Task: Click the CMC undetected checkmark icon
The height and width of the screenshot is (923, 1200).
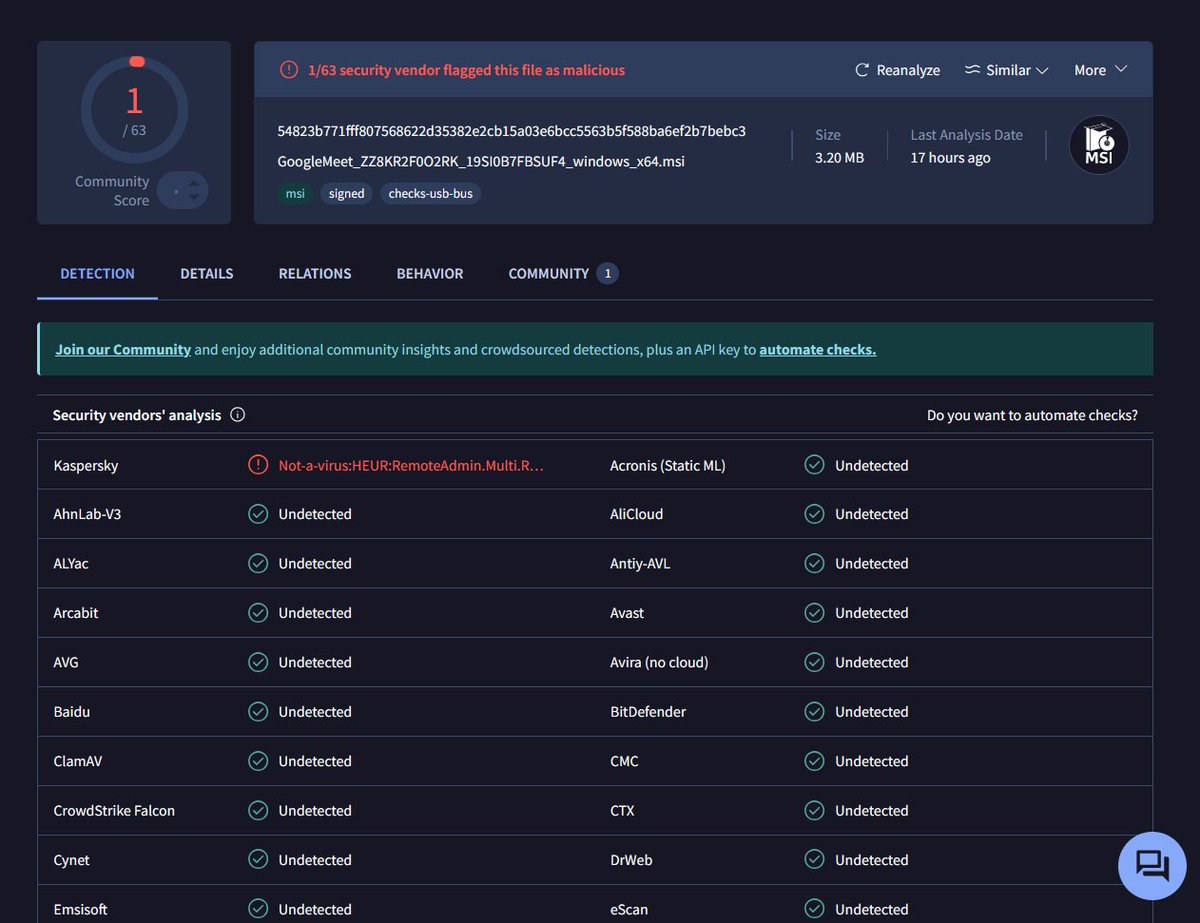Action: [x=815, y=761]
